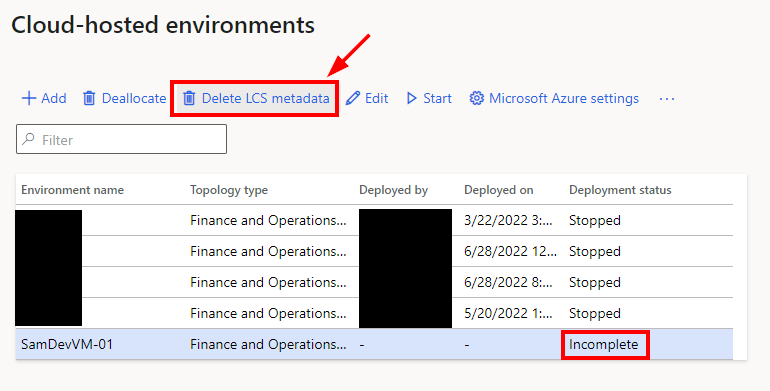This screenshot has width=770, height=391.
Task: Click the pencil icon beside Edit
Action: click(353, 98)
